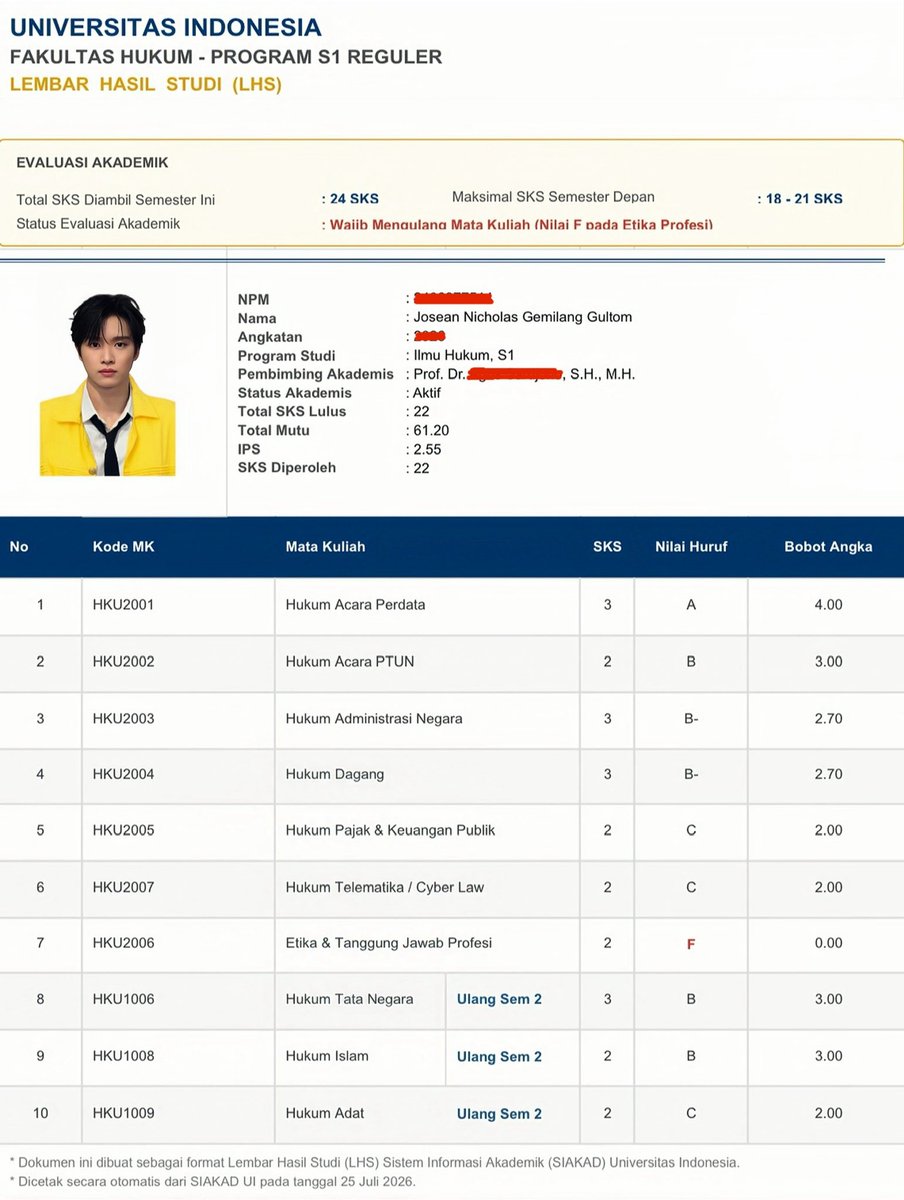Image resolution: width=904 pixels, height=1200 pixels.
Task: Click grade A for Hukum Acara Perdata
Action: click(x=691, y=605)
